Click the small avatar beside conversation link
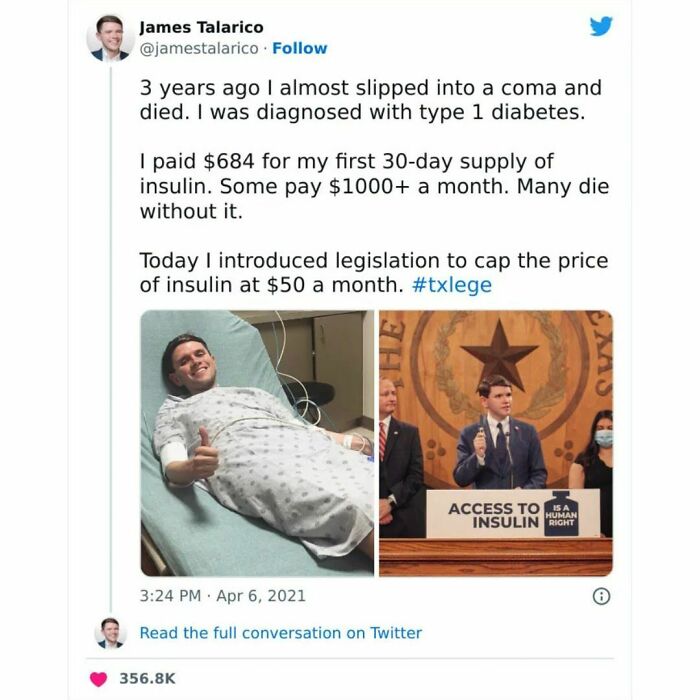The image size is (700, 700). (x=110, y=633)
